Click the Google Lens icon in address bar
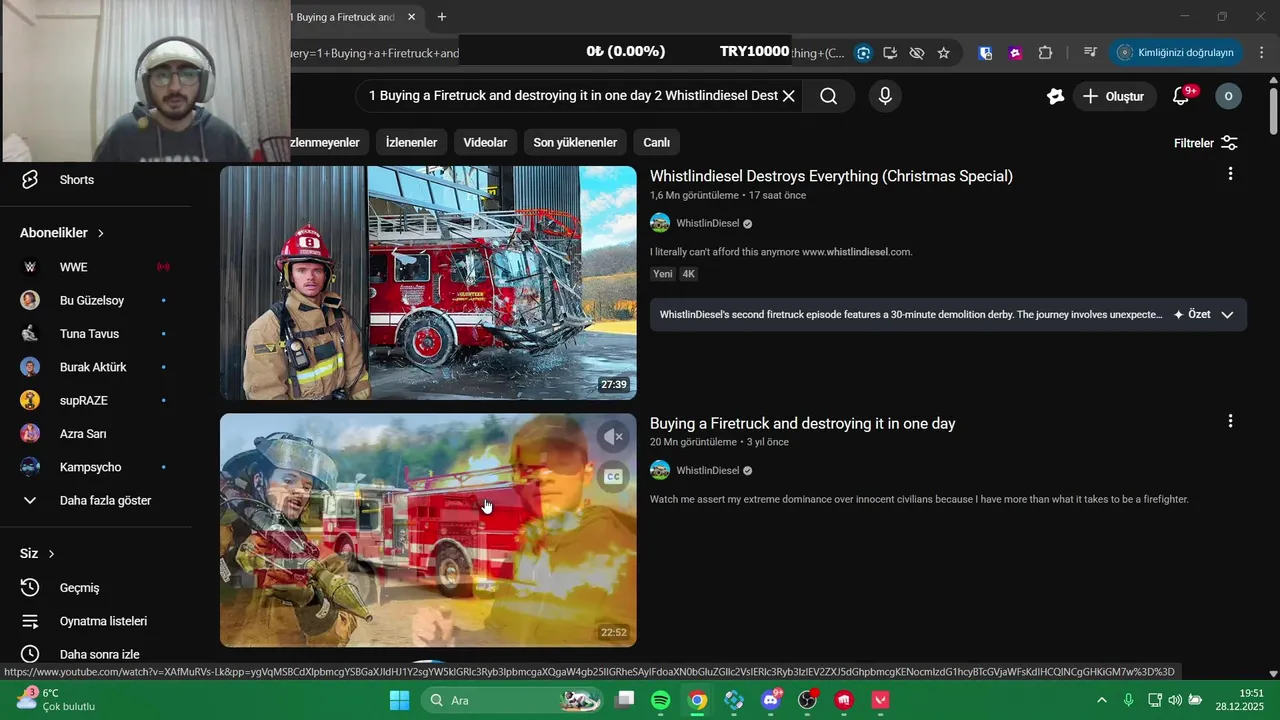 click(x=863, y=53)
